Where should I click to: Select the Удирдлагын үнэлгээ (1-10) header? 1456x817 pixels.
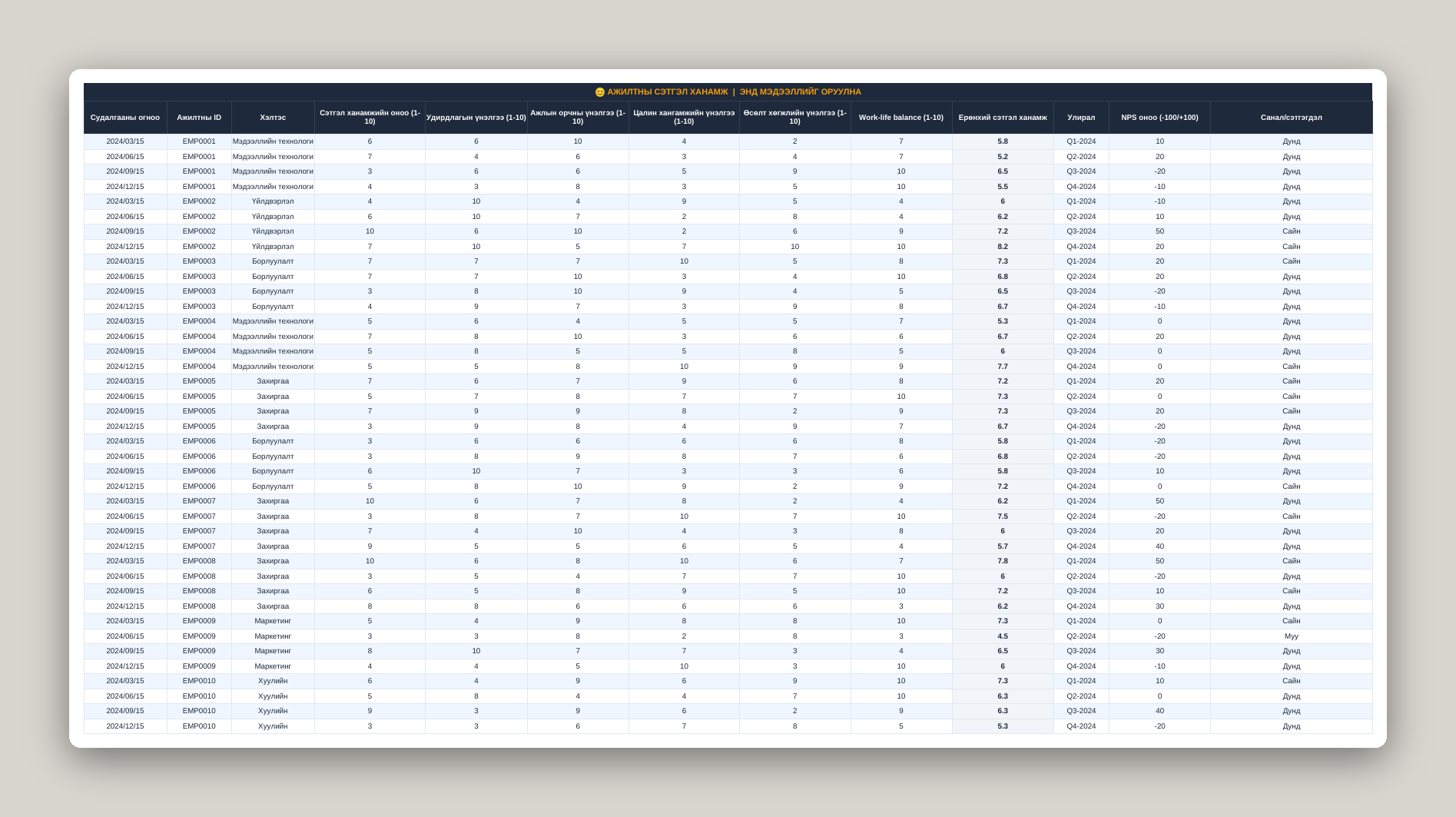click(476, 118)
